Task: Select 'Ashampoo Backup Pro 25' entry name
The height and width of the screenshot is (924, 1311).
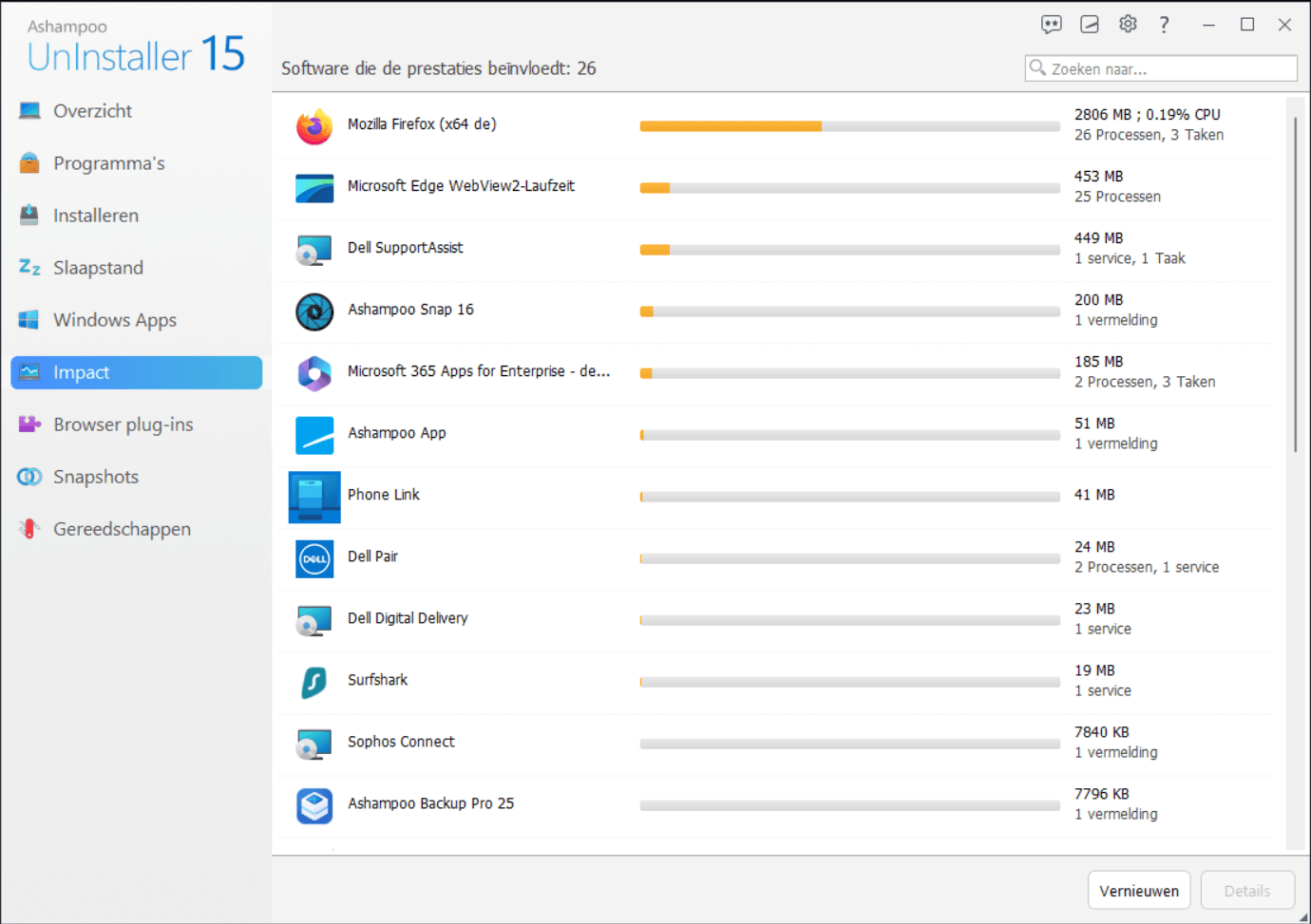Action: (430, 803)
